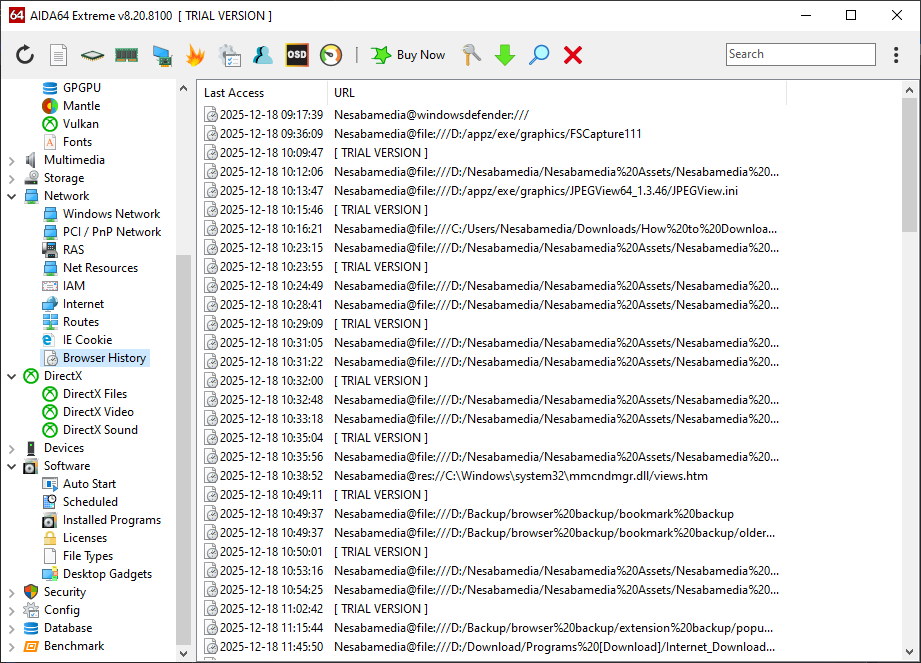The image size is (921, 663).
Task: Click the Buy Now button
Action: (408, 55)
